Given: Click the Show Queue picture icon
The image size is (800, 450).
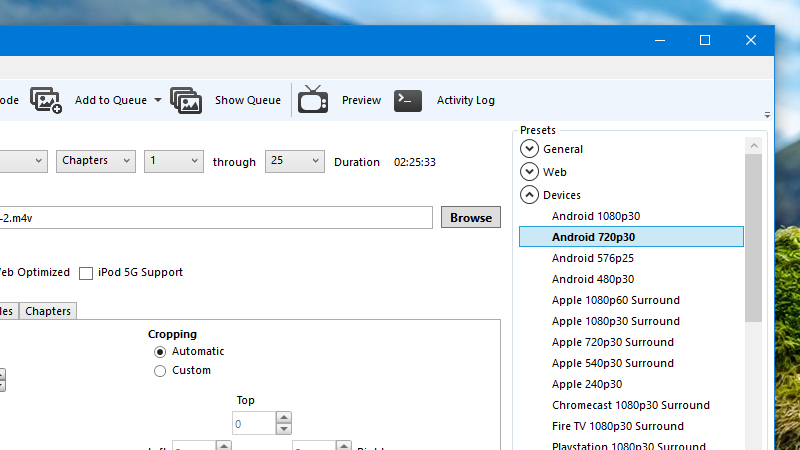Looking at the screenshot, I should (186, 100).
